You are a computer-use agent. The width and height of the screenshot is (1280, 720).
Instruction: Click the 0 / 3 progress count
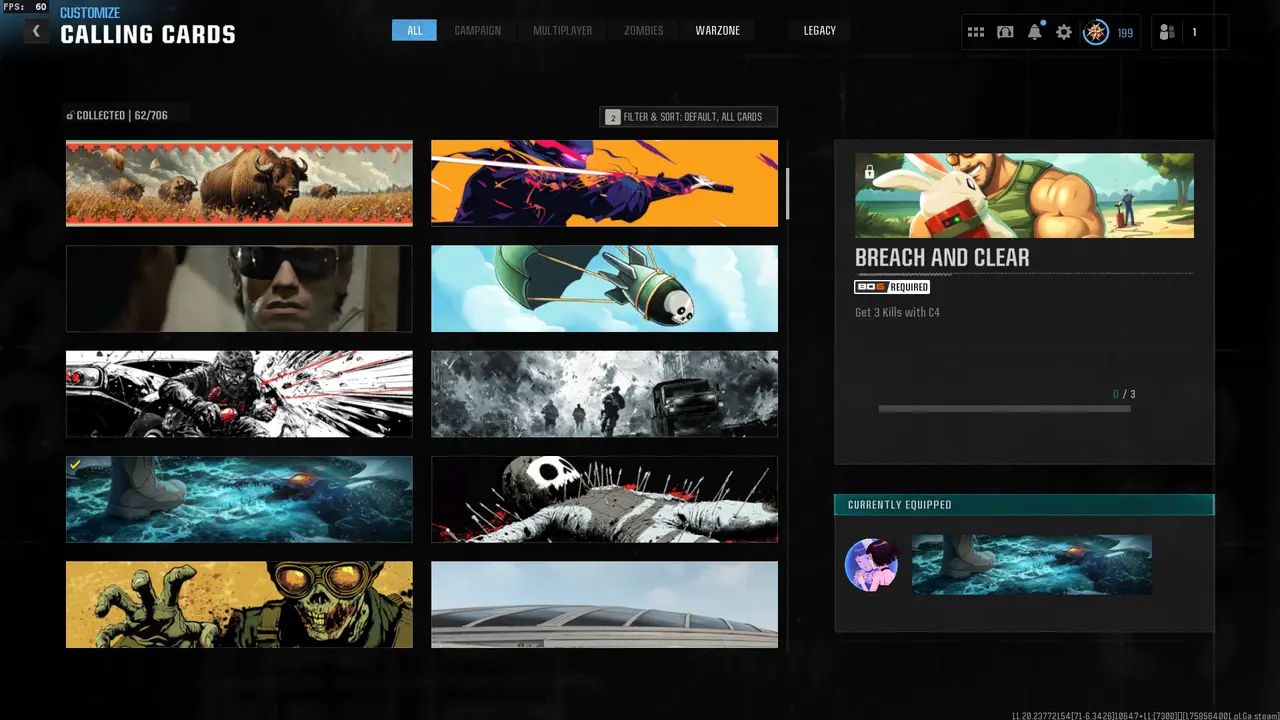click(x=1124, y=394)
